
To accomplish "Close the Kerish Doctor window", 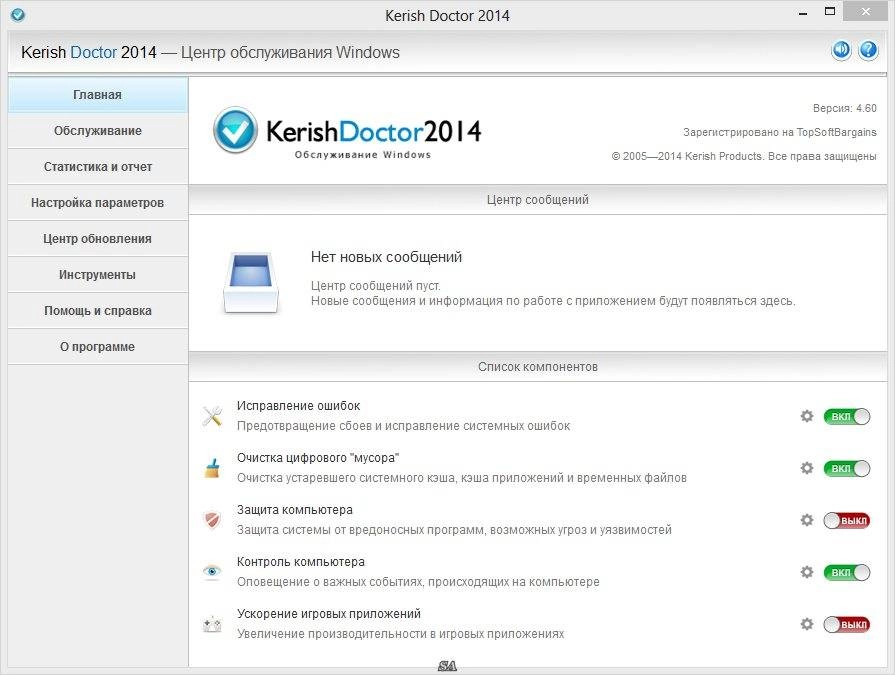I will [865, 11].
